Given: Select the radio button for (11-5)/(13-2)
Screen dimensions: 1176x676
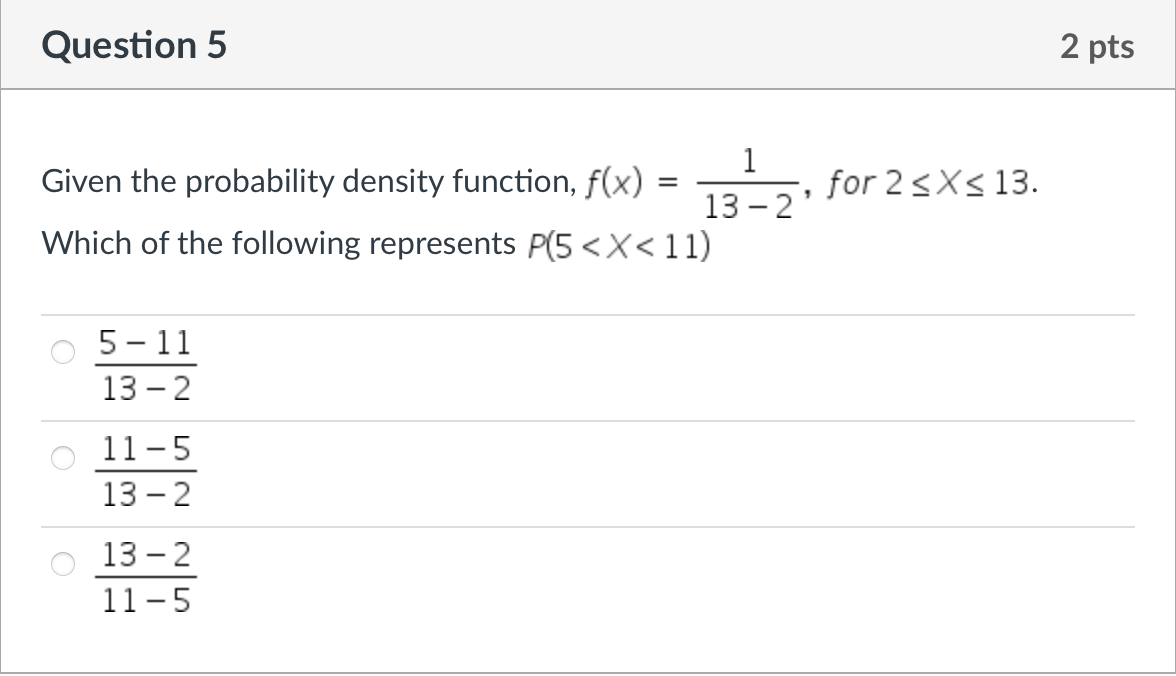Looking at the screenshot, I should pos(63,459).
